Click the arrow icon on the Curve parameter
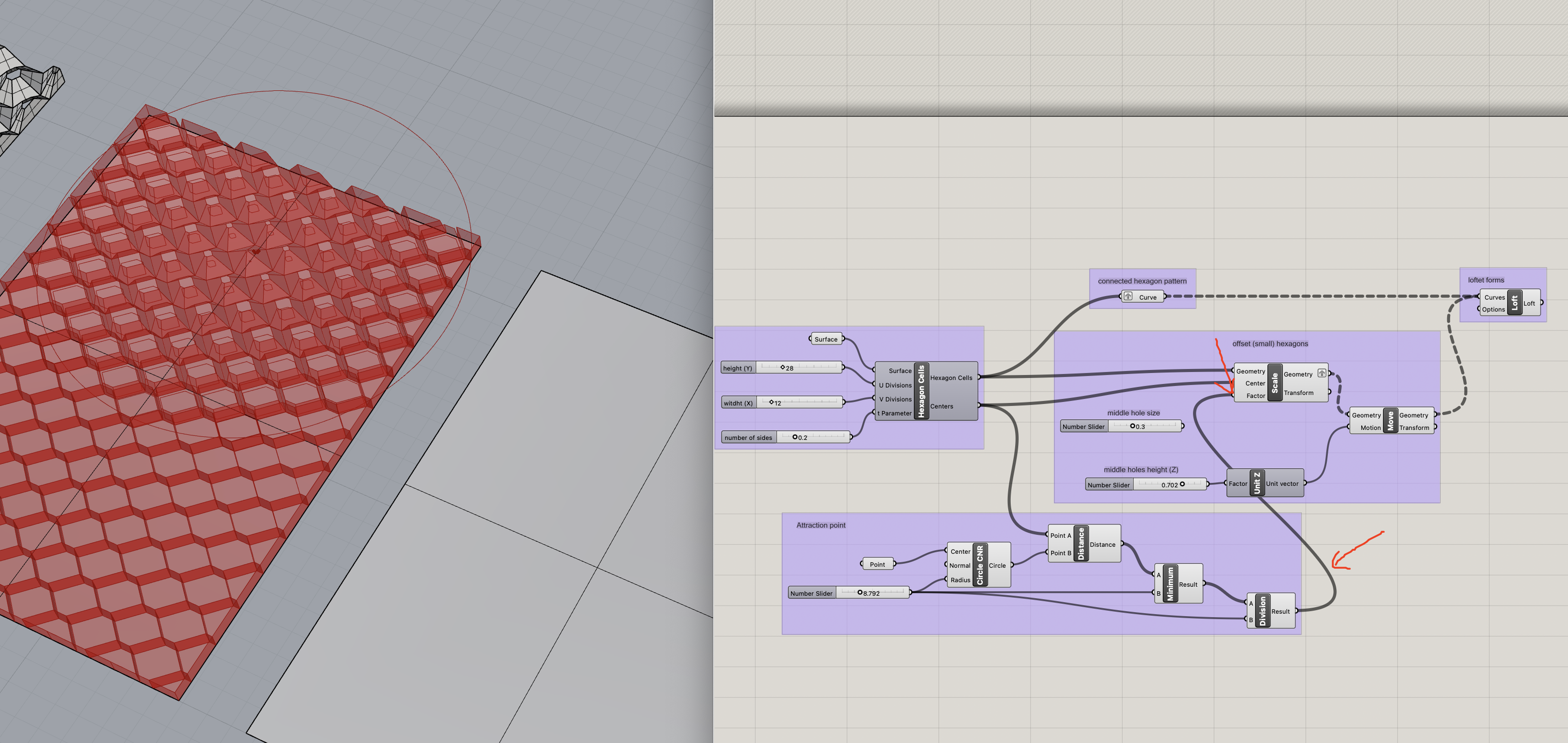This screenshot has height=743, width=1568. 1128,296
